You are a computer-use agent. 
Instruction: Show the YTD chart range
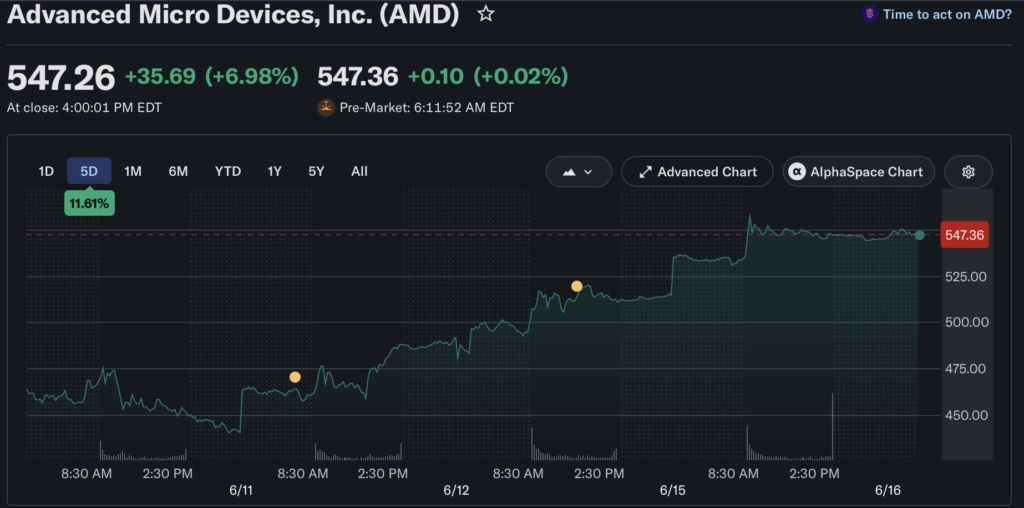pos(228,172)
